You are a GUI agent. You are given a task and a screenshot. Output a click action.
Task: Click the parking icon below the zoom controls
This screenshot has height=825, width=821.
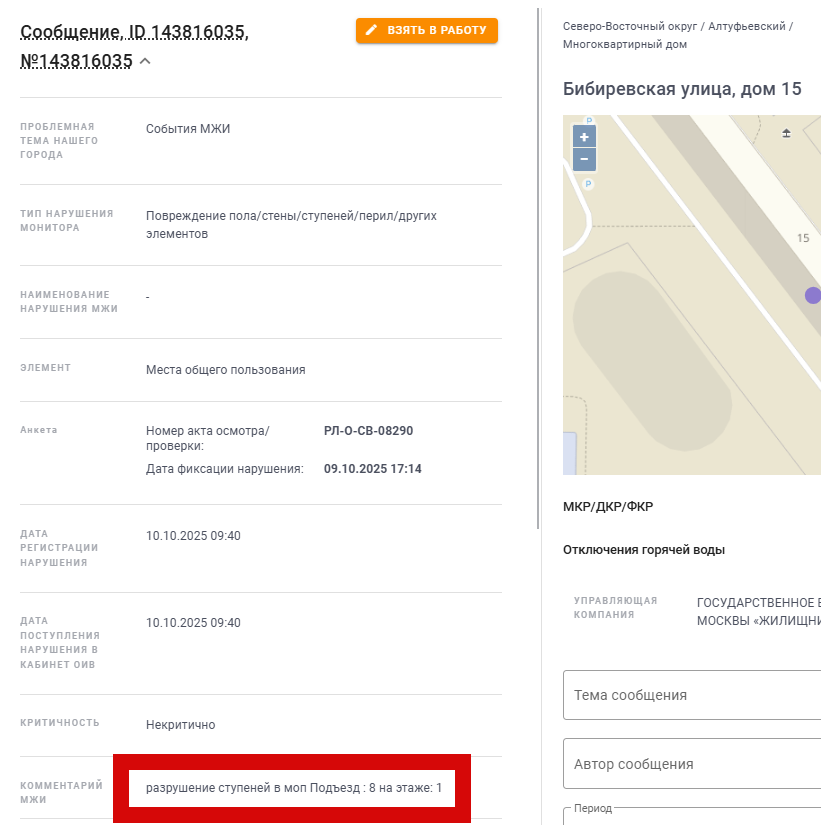(x=588, y=184)
